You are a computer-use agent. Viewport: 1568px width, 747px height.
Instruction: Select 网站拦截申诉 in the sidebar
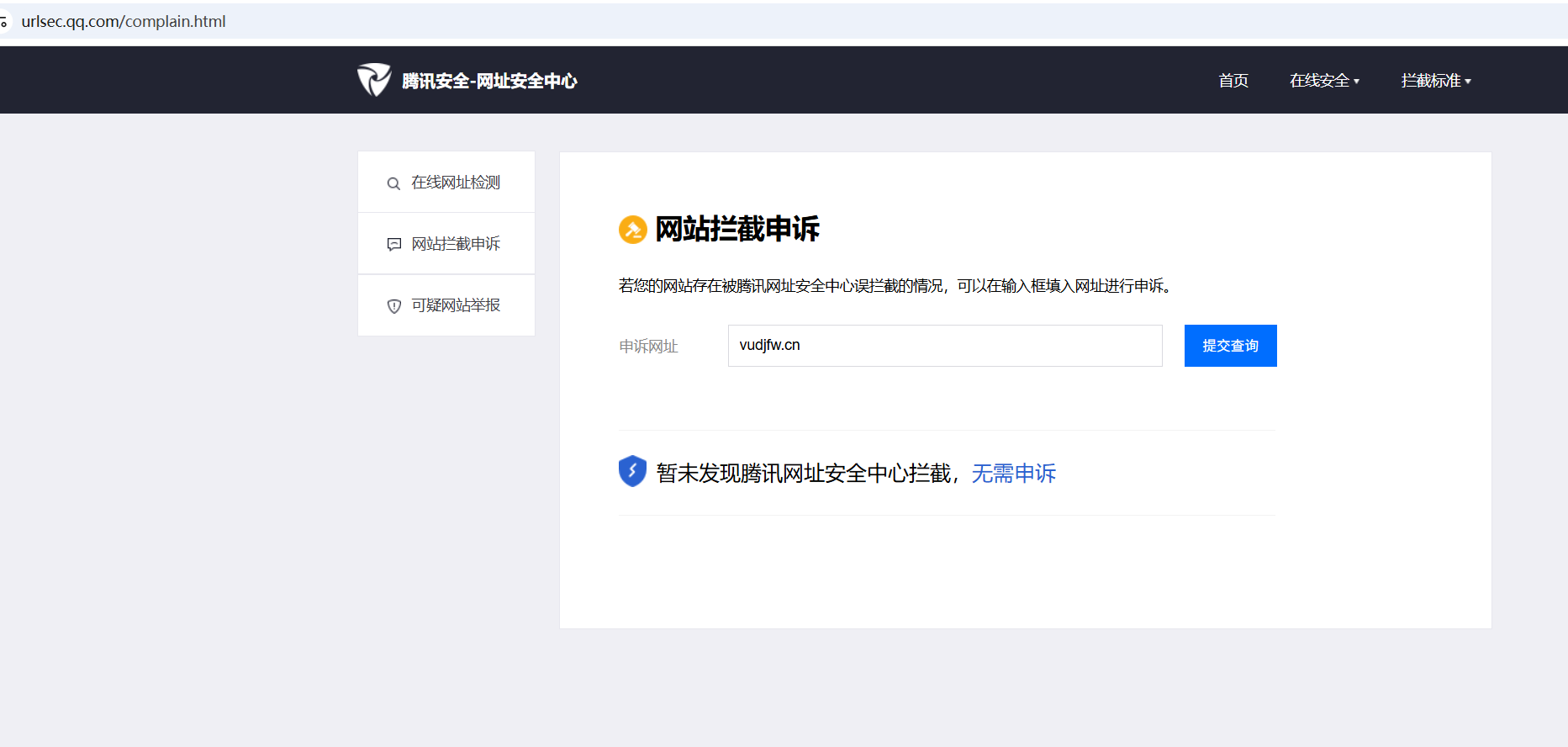coord(446,244)
